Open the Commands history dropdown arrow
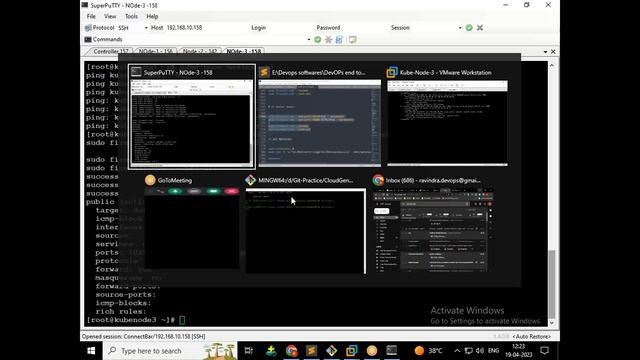The image size is (640, 360). tap(309, 40)
